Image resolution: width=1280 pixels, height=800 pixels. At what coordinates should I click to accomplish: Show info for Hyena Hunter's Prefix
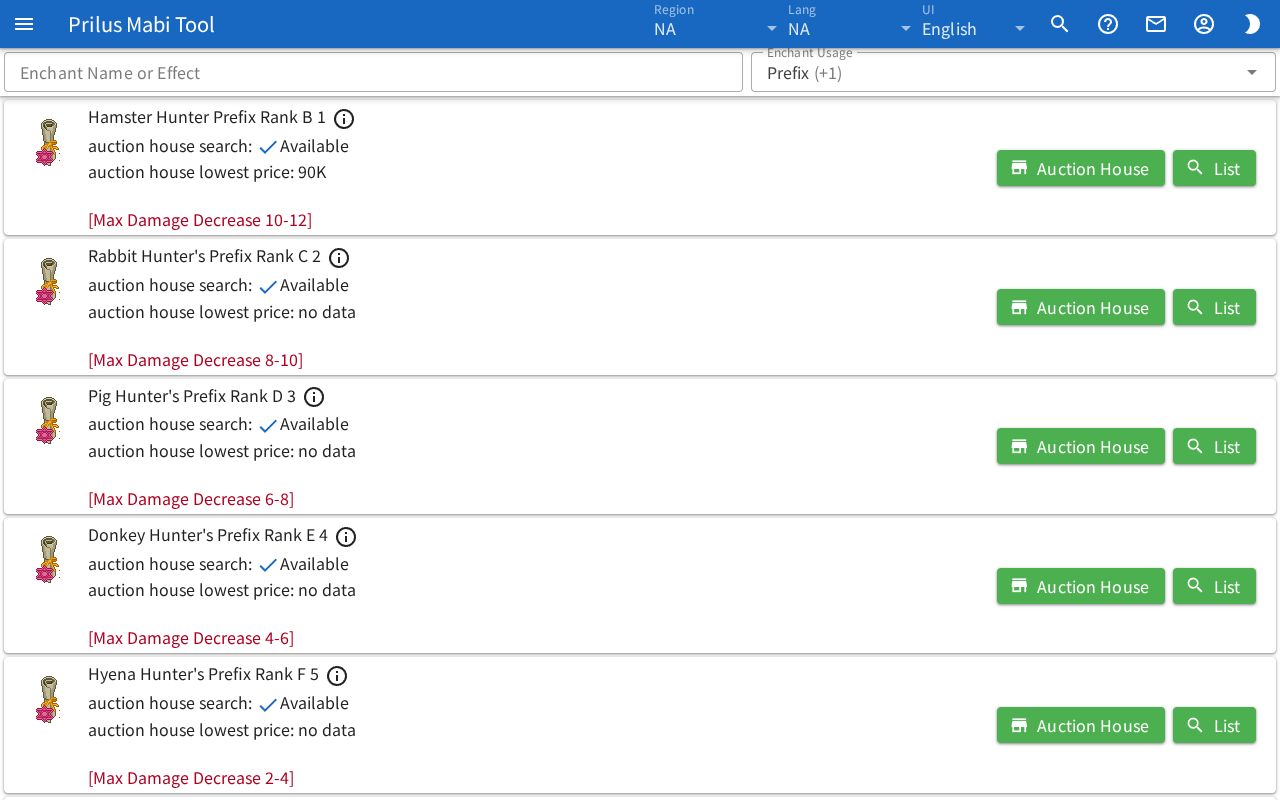(x=337, y=676)
